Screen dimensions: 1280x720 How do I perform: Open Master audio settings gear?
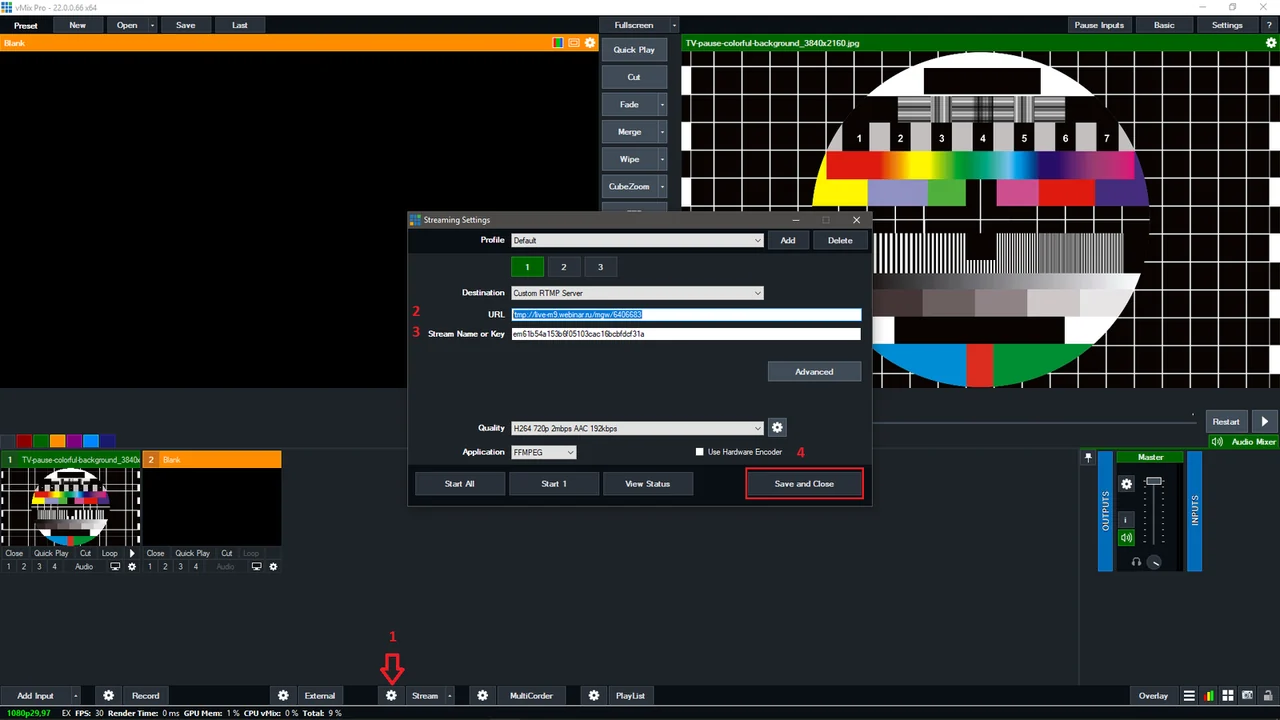pyautogui.click(x=1126, y=484)
